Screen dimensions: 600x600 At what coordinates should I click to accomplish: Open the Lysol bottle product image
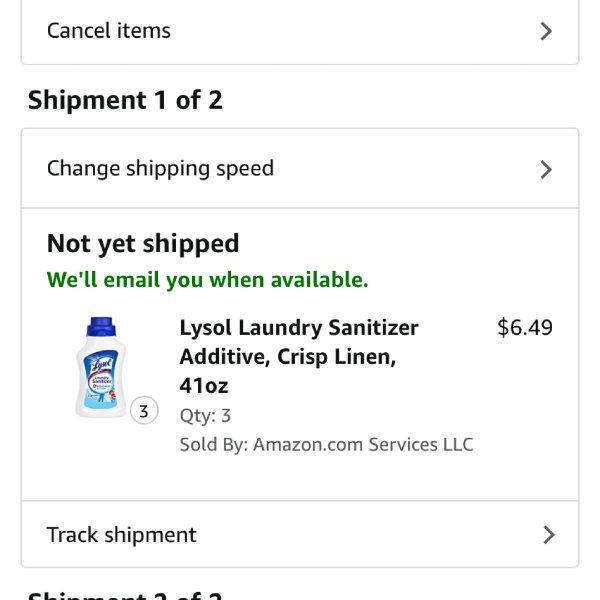101,367
